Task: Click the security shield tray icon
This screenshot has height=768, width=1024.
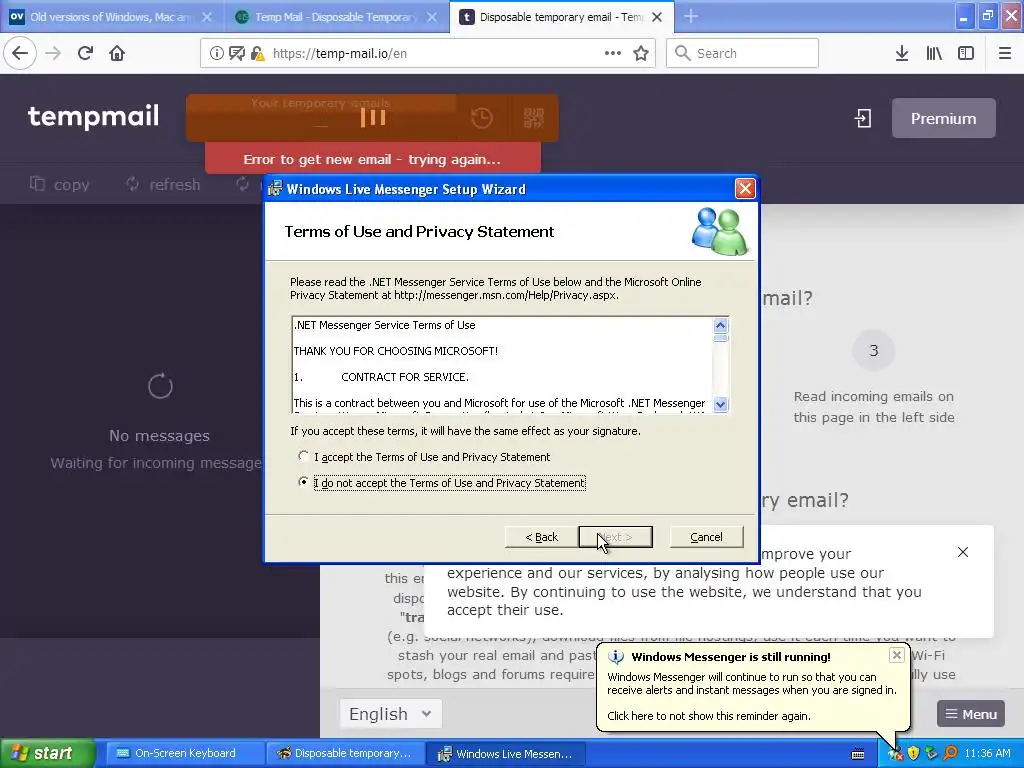Action: point(913,754)
